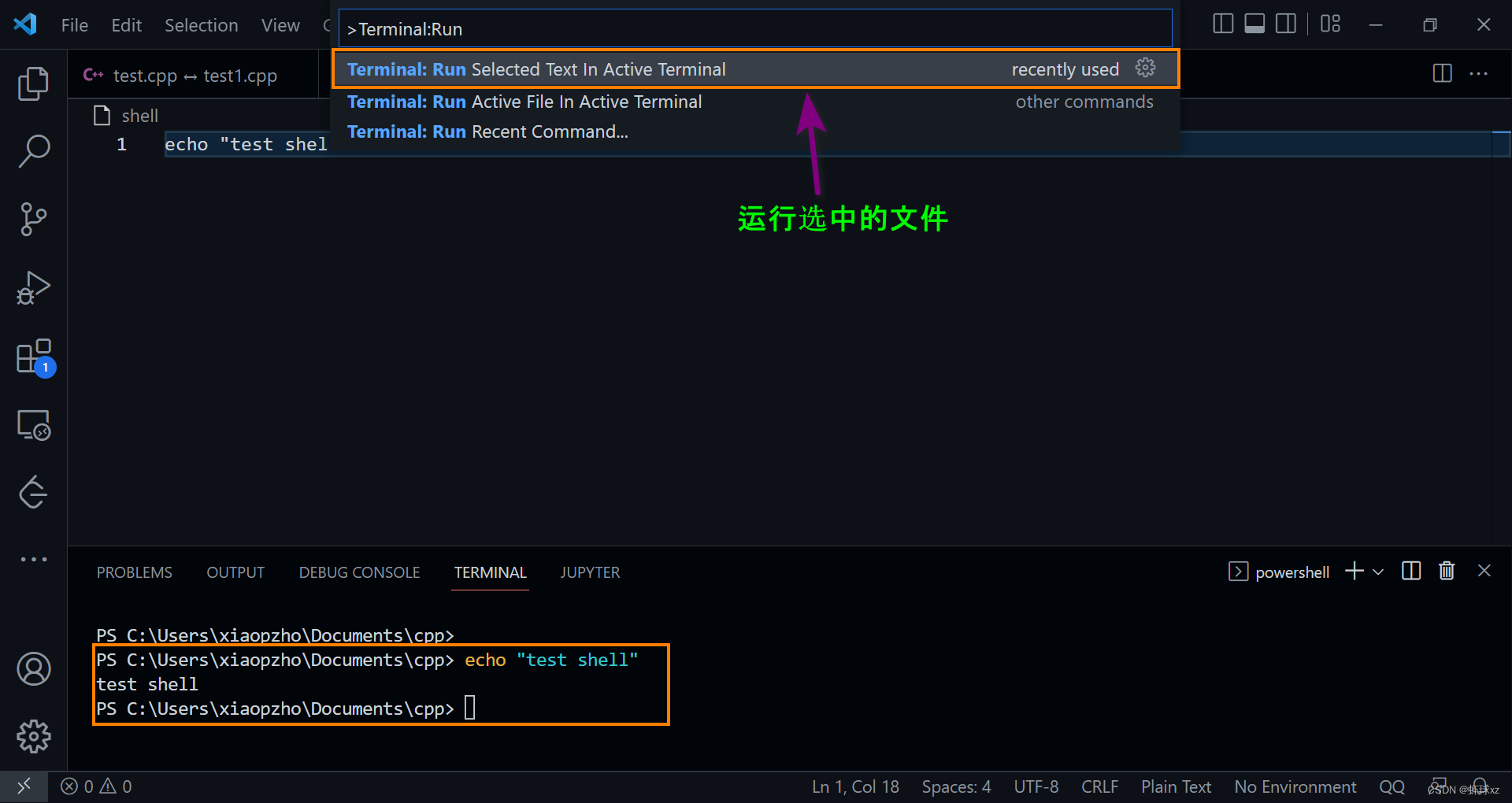Image resolution: width=1512 pixels, height=803 pixels.
Task: Change file encoding UTF-8
Action: [1036, 786]
